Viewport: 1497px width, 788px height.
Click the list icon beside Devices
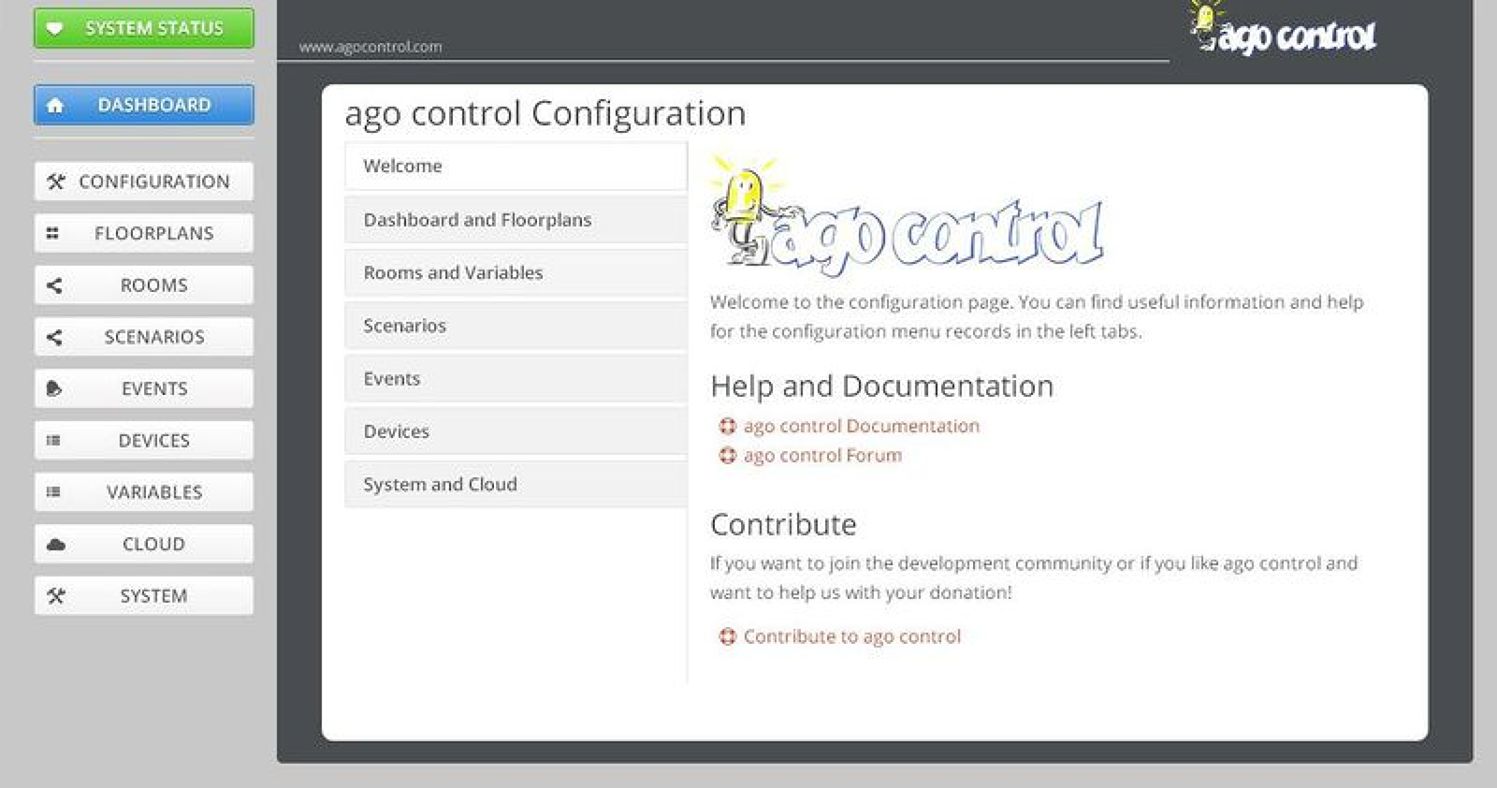tap(54, 440)
